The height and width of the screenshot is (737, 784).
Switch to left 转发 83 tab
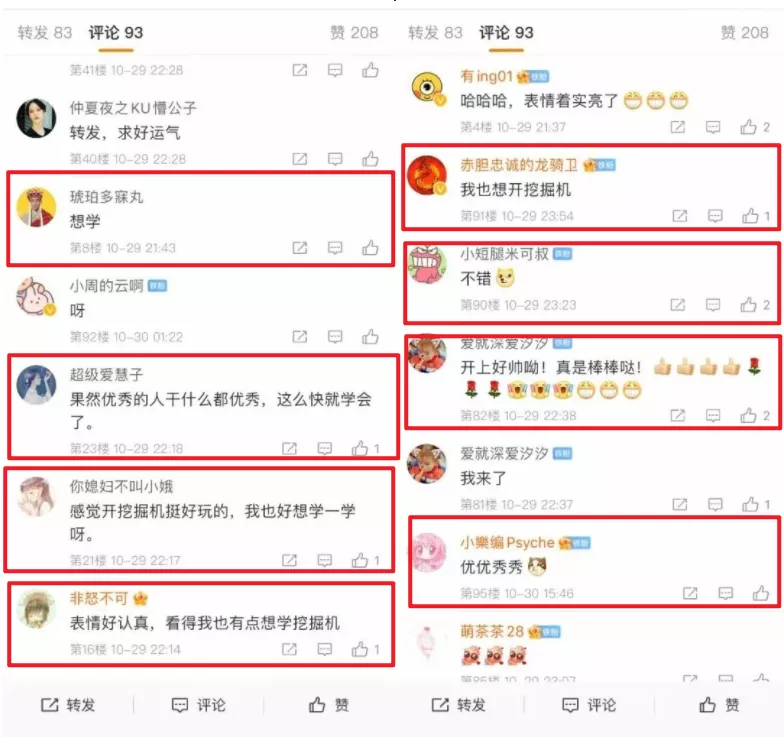click(45, 33)
